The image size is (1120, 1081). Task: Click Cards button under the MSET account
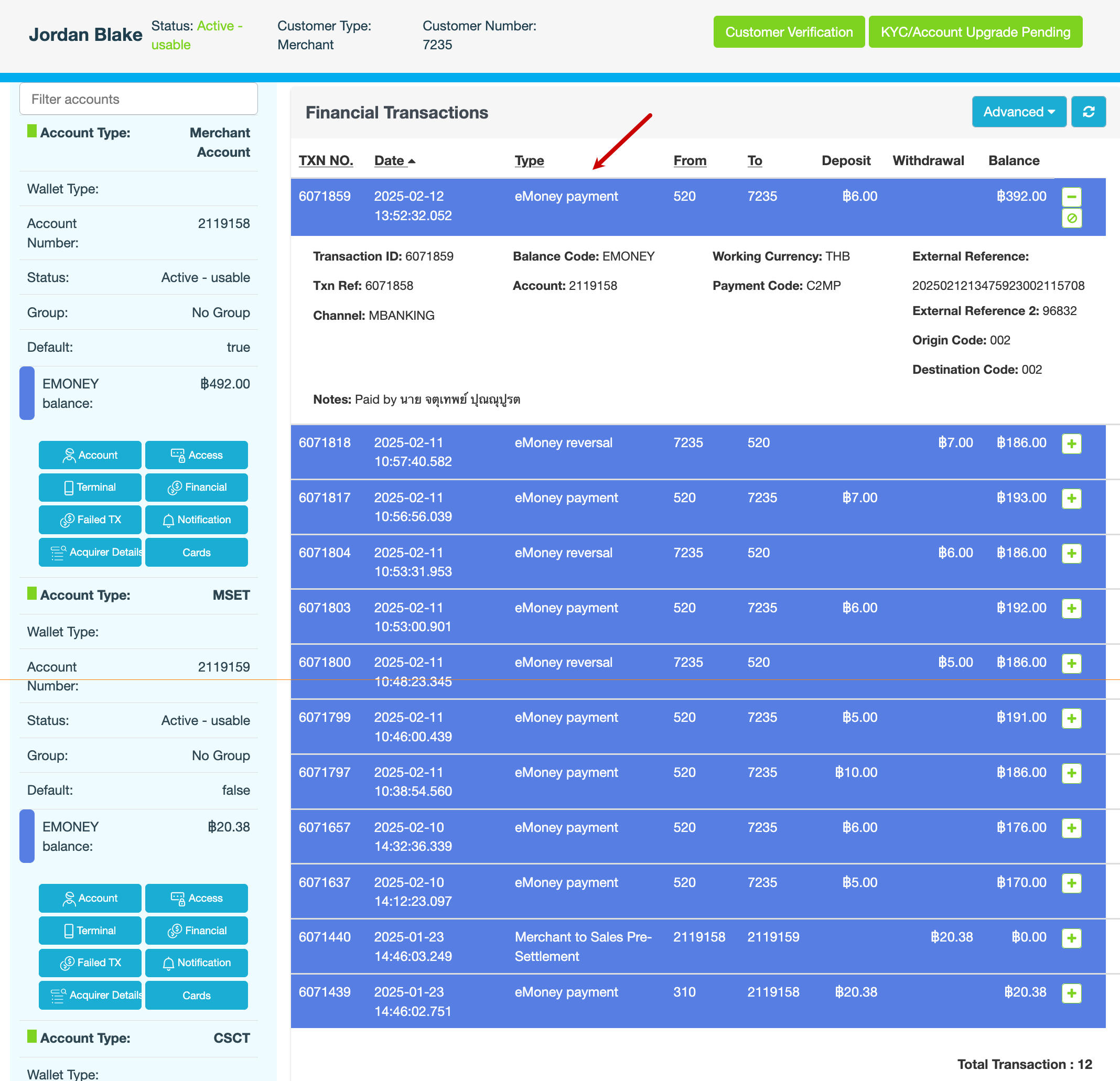(x=196, y=996)
